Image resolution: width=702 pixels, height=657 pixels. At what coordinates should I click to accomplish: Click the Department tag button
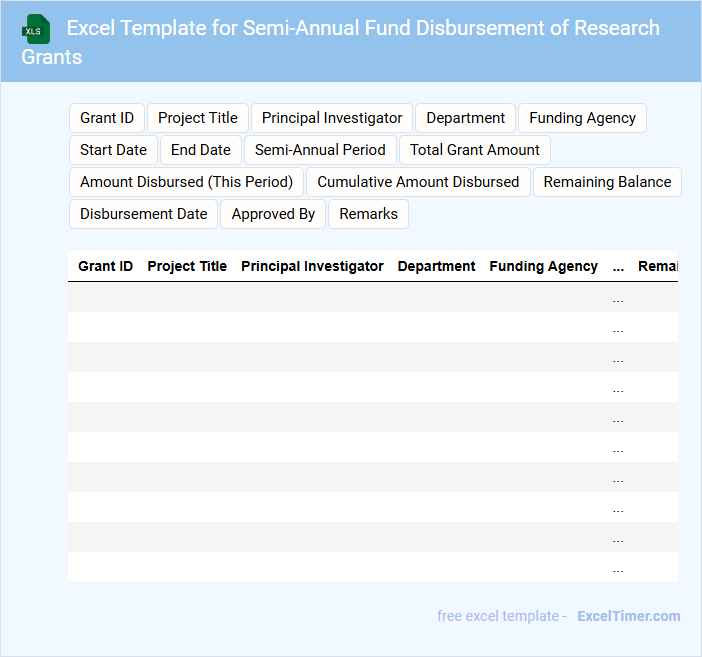pos(465,118)
